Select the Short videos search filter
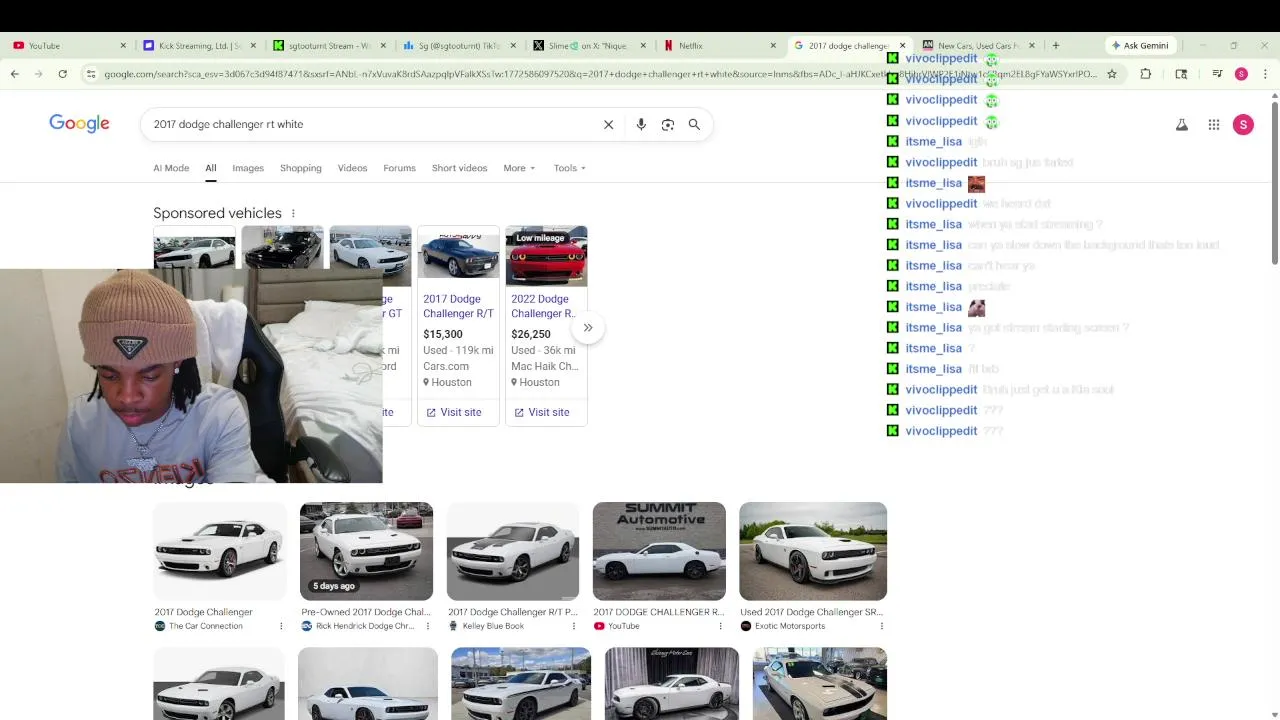Viewport: 1280px width, 720px height. 459,168
